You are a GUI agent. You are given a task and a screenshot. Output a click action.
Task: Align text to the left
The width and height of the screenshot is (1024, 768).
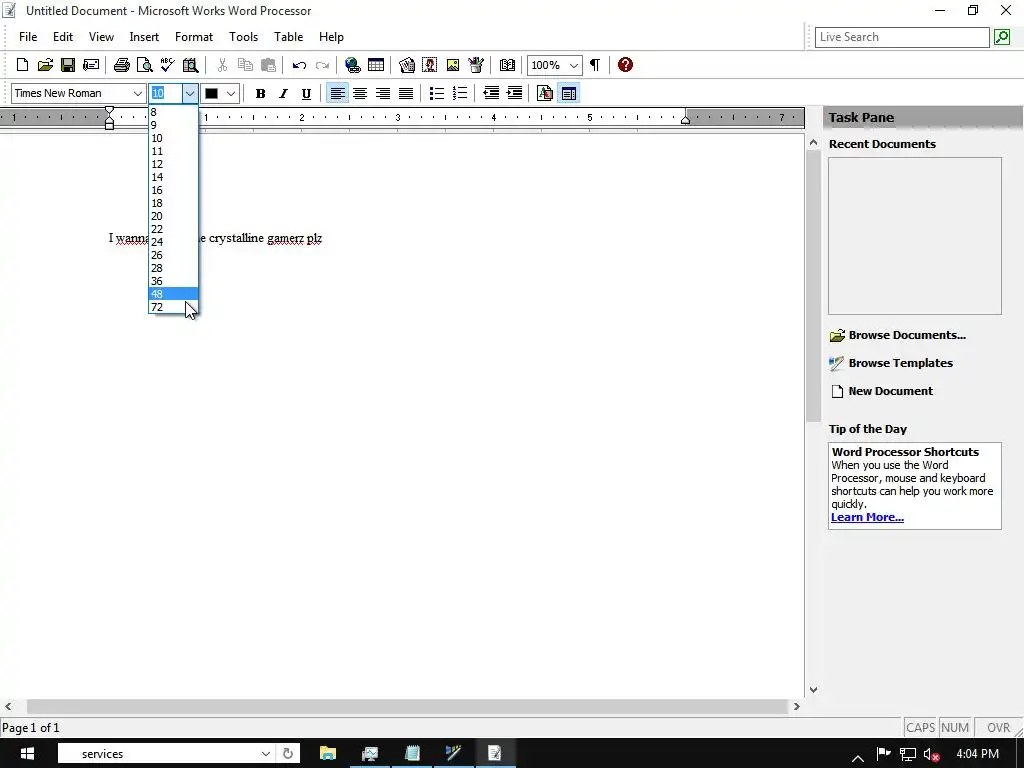point(337,93)
